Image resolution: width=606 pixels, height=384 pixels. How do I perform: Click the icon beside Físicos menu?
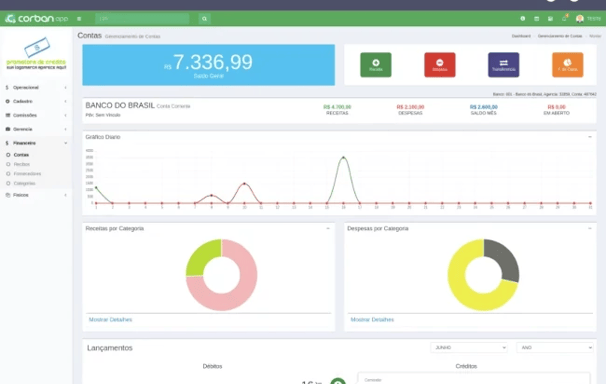pyautogui.click(x=8, y=195)
